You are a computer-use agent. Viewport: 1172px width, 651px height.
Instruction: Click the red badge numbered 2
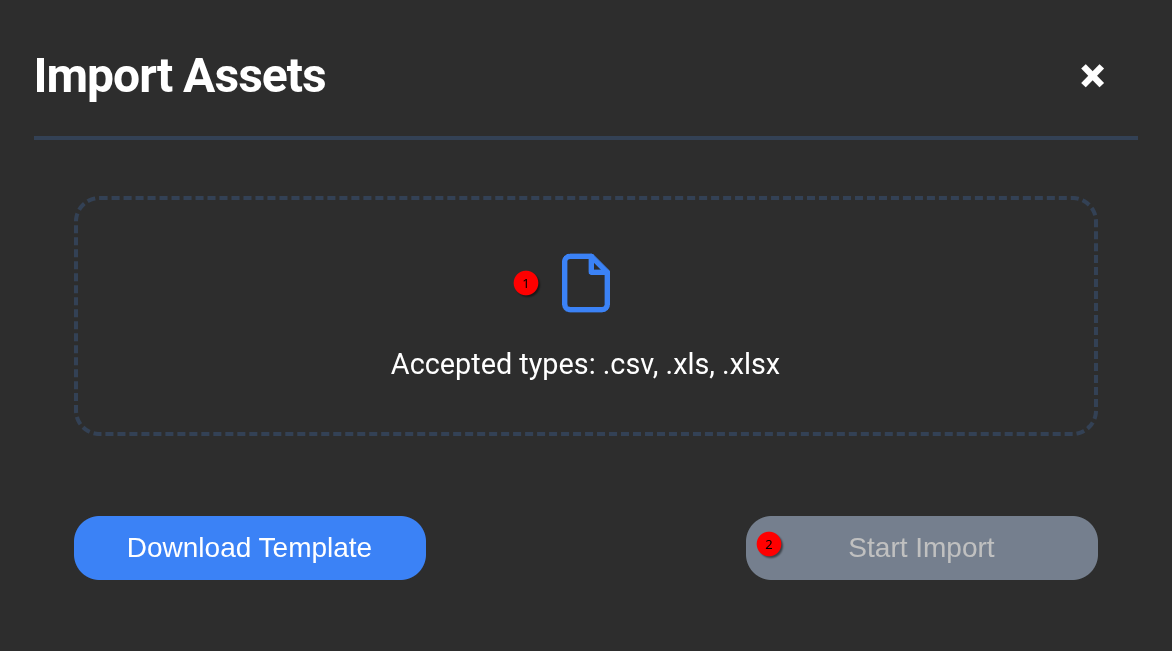[x=769, y=544]
